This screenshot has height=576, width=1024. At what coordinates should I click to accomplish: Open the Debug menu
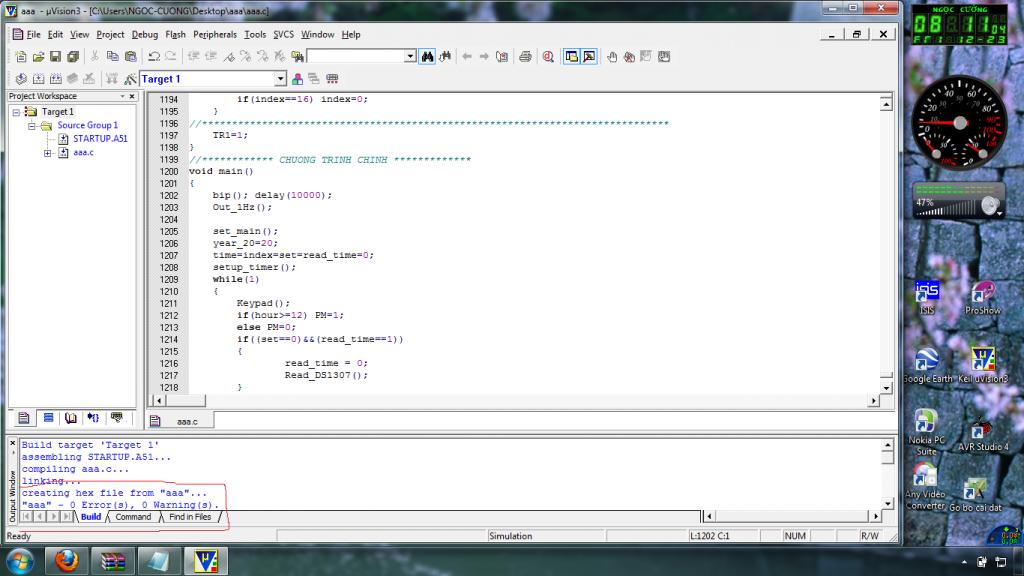coord(144,35)
